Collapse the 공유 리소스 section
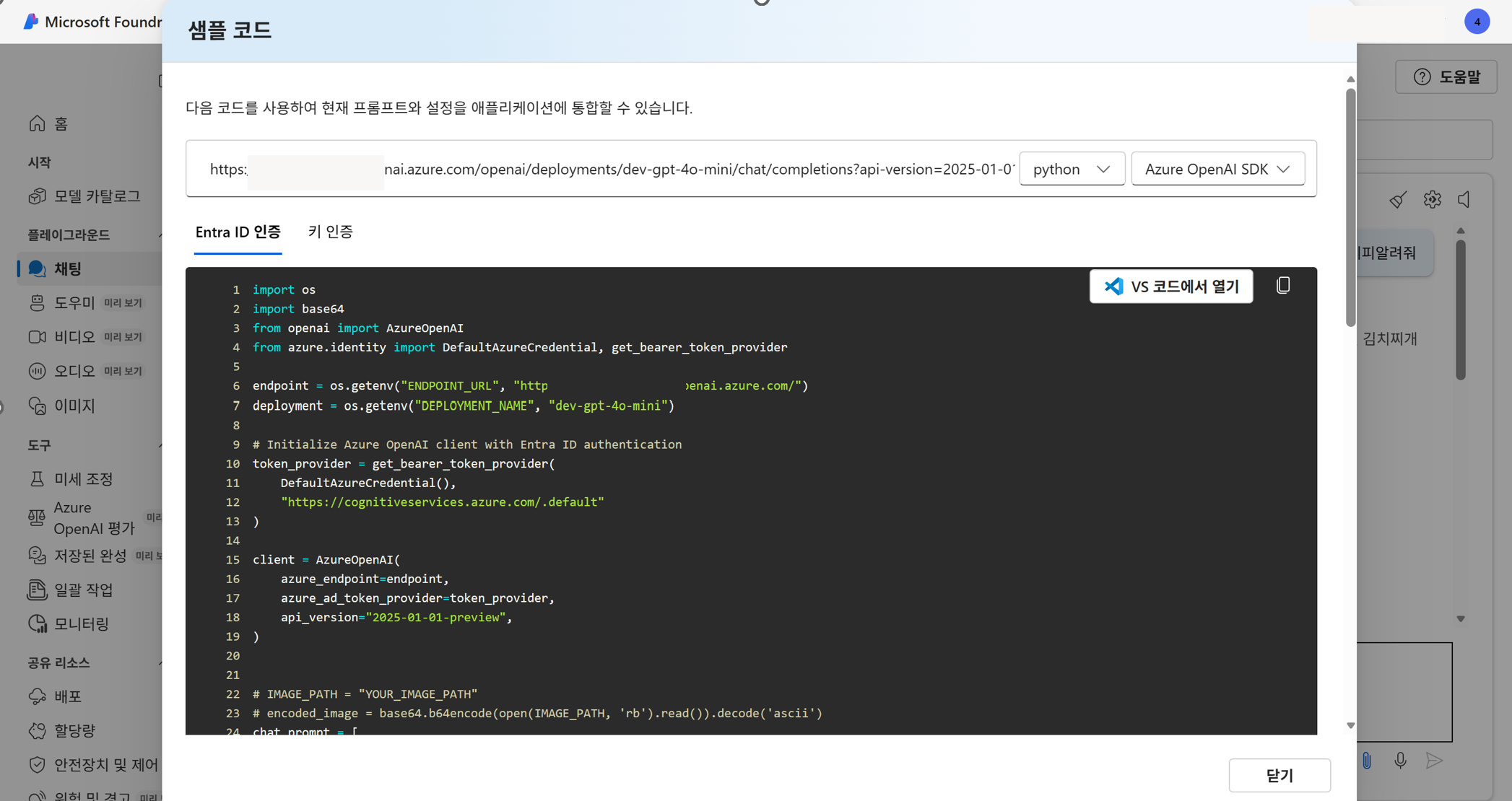The height and width of the screenshot is (801, 1512). [x=159, y=662]
